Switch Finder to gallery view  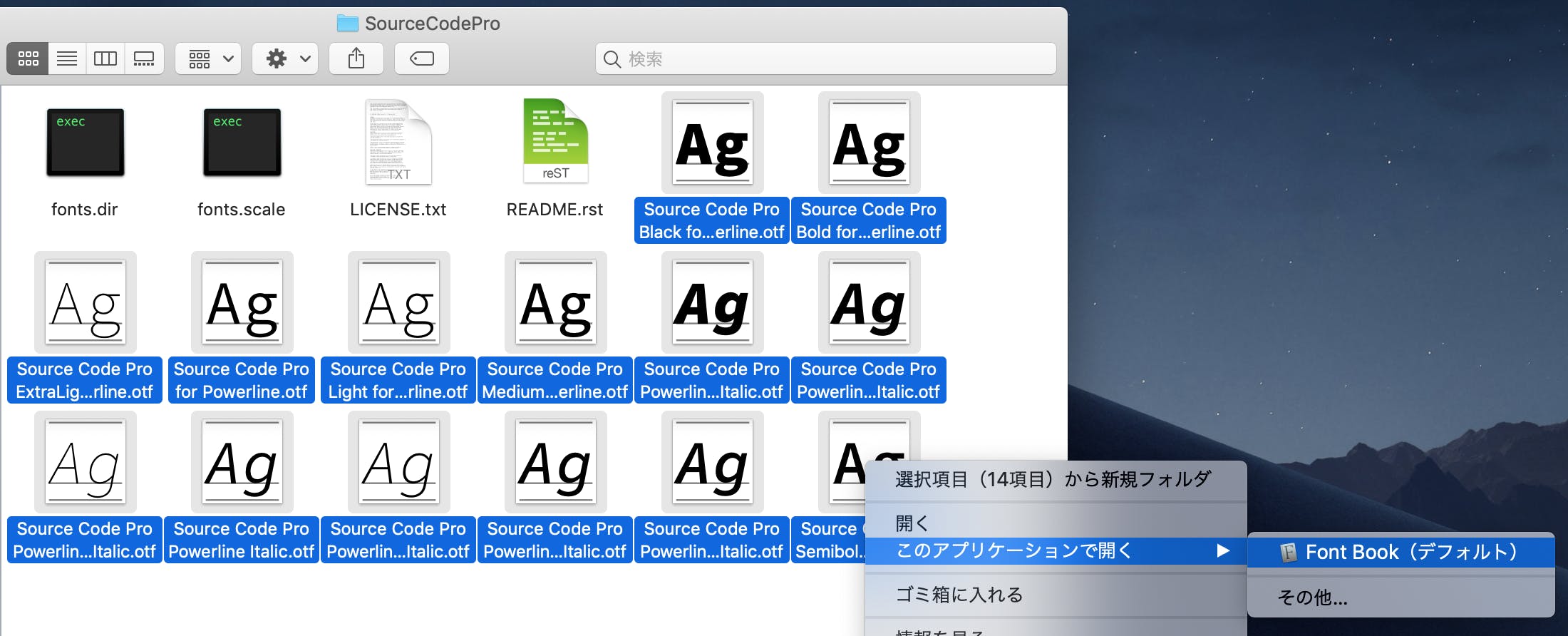[145, 58]
